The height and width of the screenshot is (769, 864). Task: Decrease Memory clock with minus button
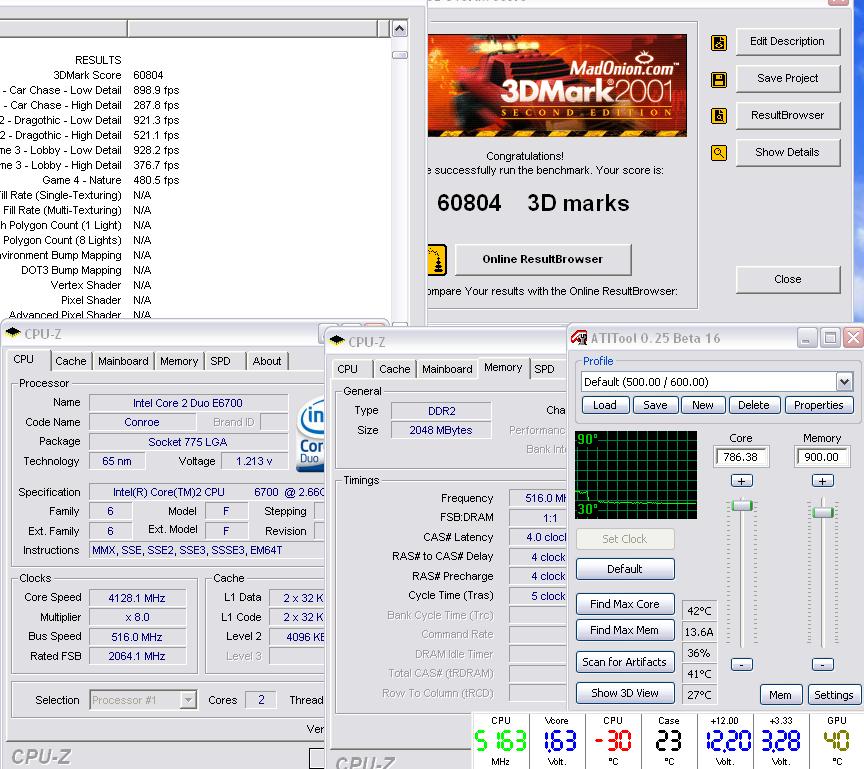tap(823, 664)
